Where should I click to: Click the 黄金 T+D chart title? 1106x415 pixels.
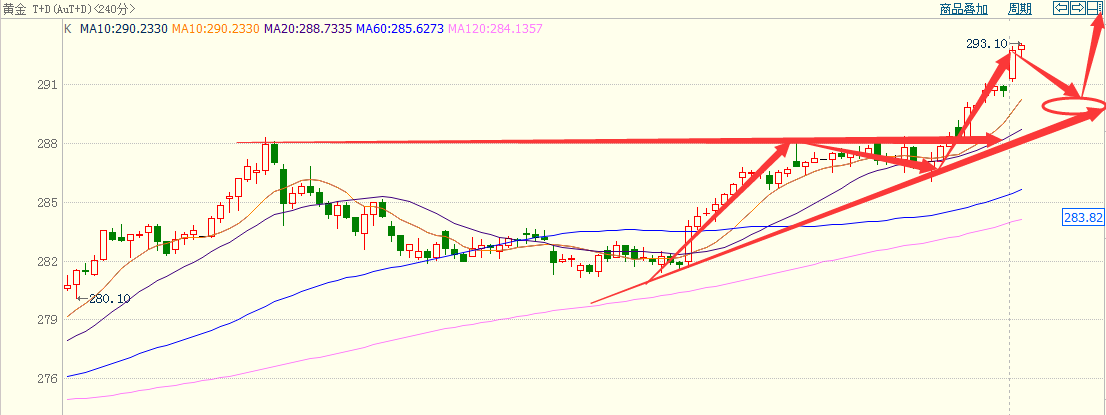(70, 9)
